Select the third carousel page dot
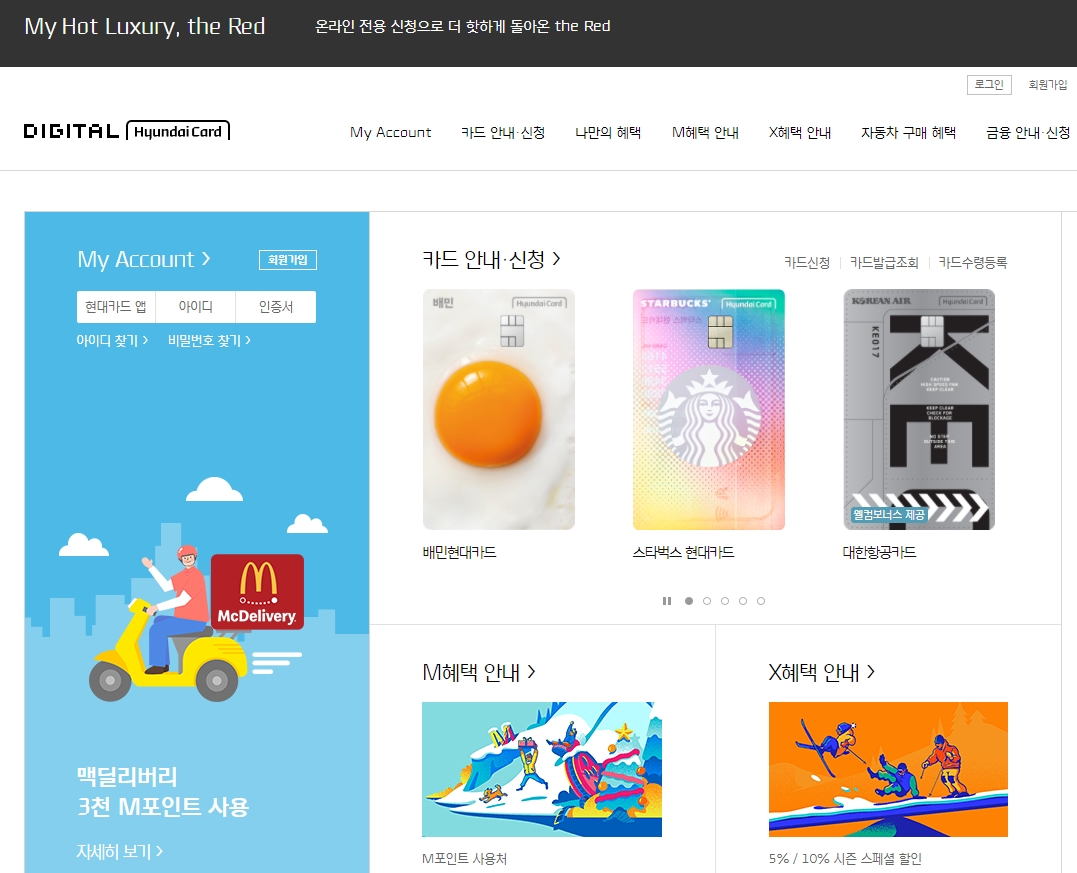 pos(725,601)
